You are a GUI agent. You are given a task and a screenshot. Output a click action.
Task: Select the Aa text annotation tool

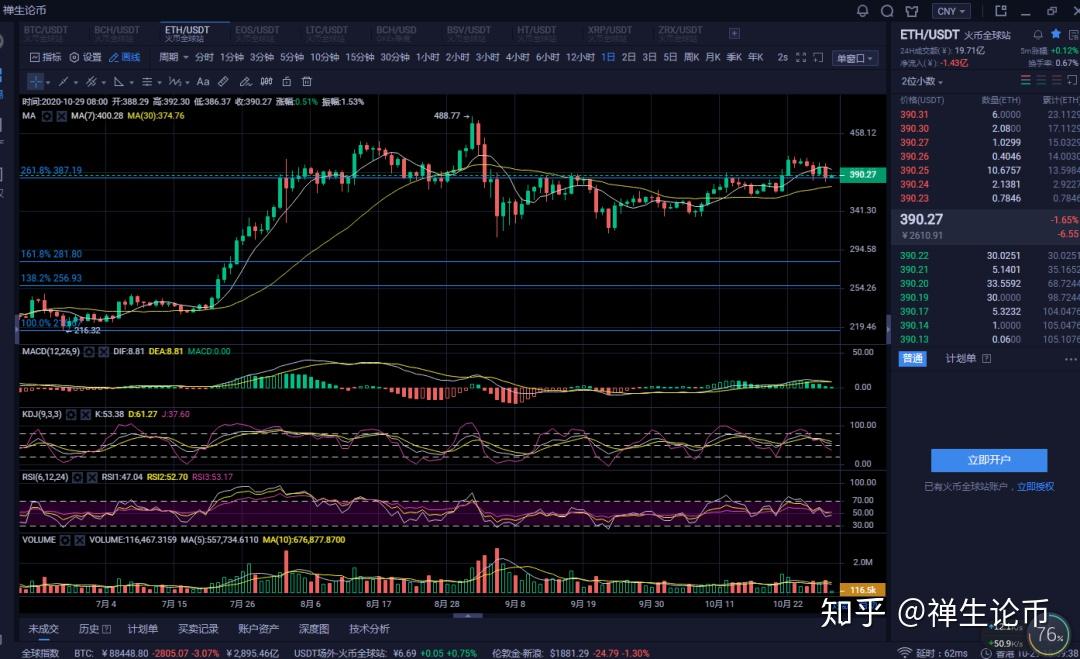pos(202,82)
